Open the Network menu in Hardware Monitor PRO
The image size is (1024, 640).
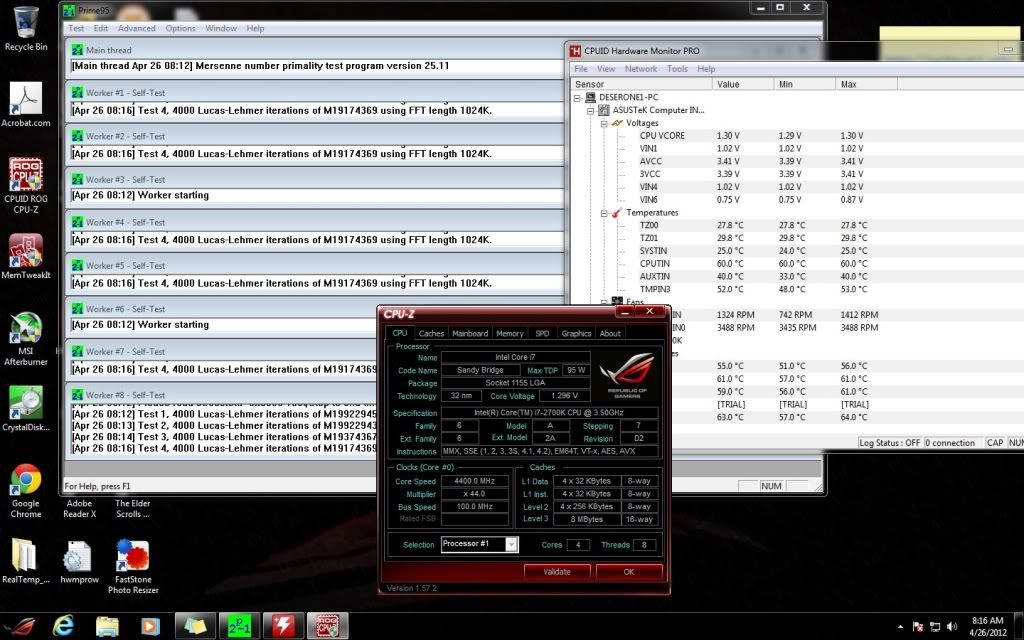(641, 69)
